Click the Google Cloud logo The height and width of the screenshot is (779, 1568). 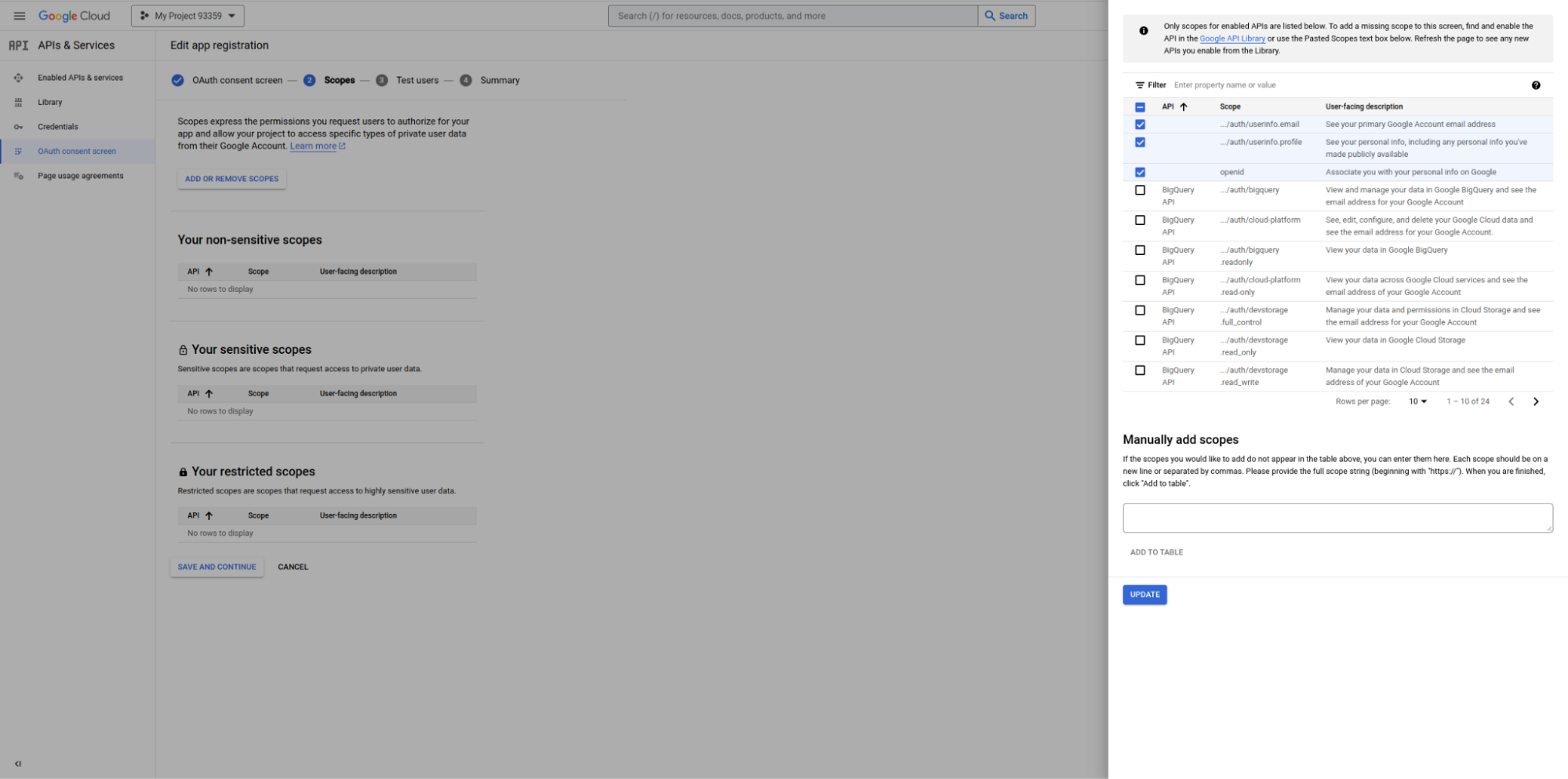click(x=75, y=16)
